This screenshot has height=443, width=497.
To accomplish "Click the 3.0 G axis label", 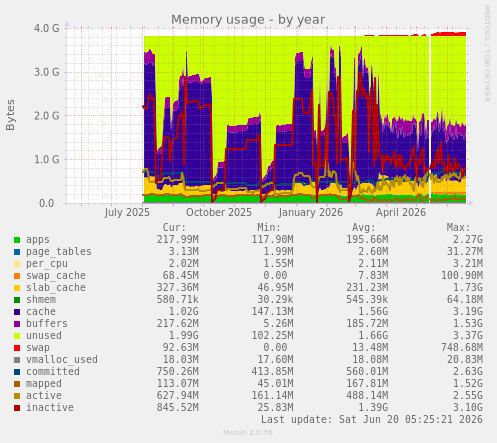I will (x=47, y=72).
